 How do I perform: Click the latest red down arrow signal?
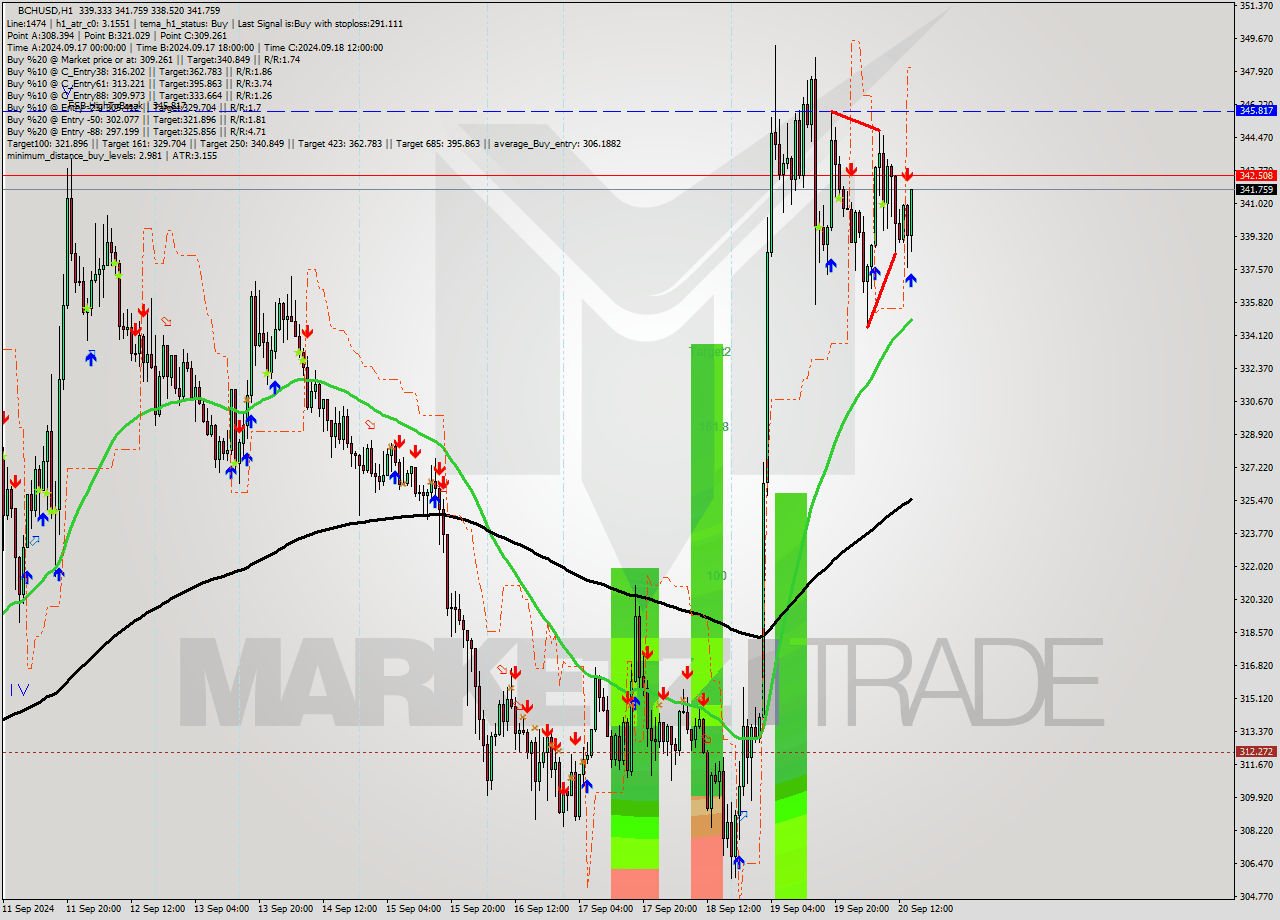click(x=907, y=175)
